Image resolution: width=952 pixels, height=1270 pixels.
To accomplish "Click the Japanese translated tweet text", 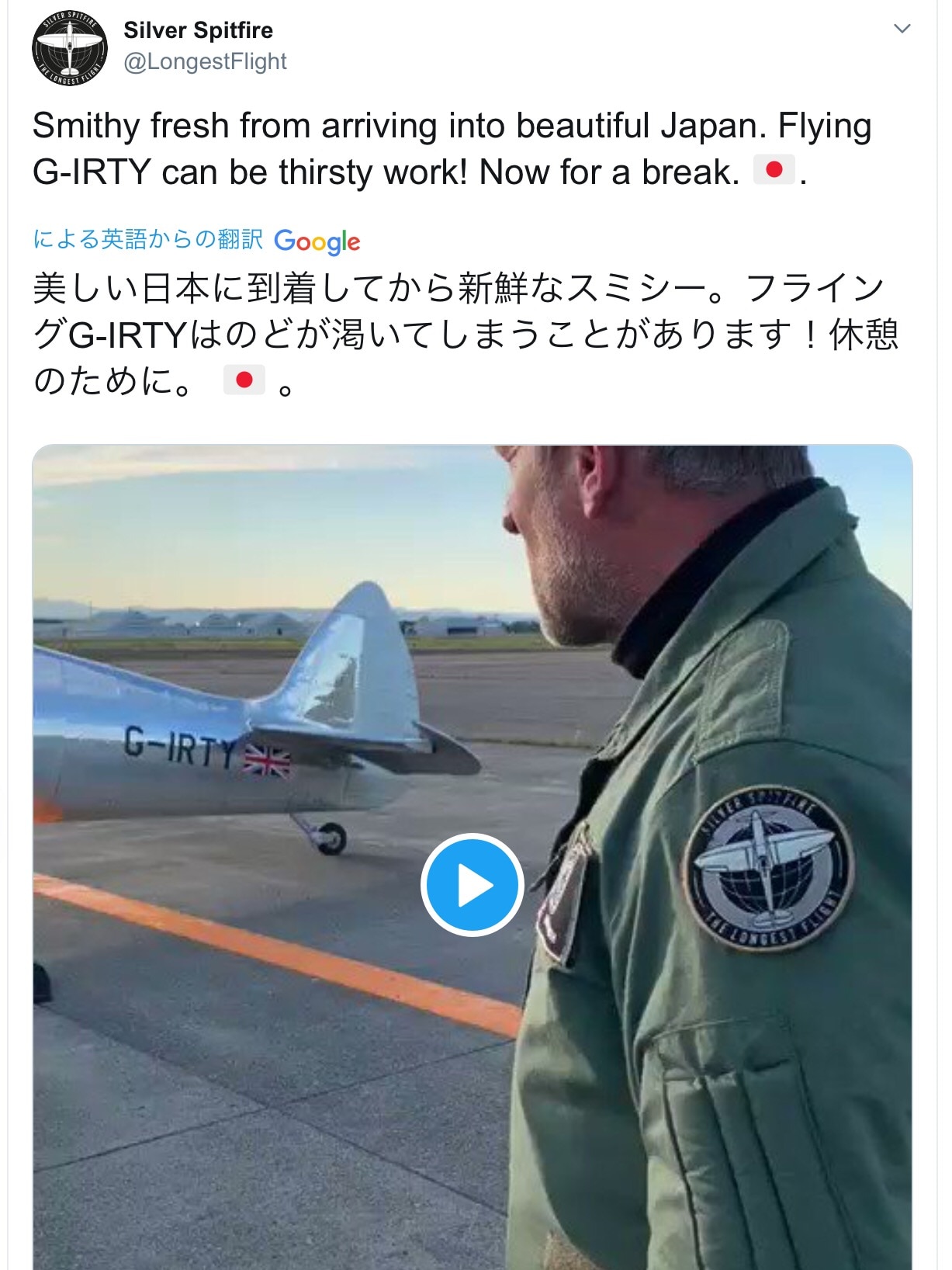I will (466, 334).
